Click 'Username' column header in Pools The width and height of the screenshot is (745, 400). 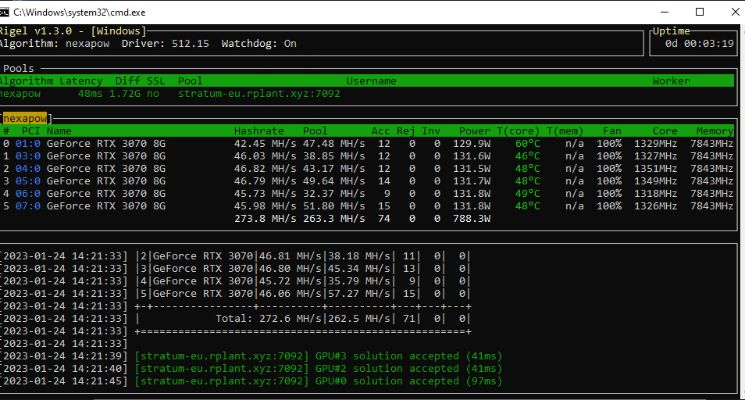tap(371, 81)
